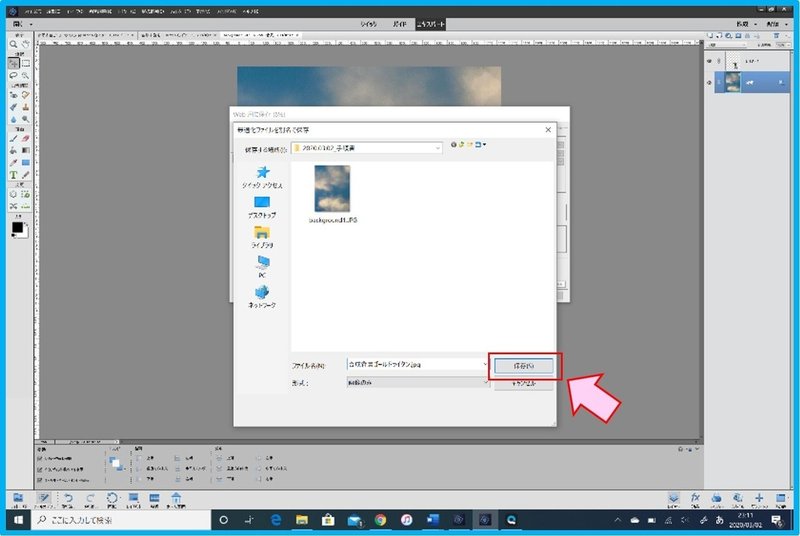Screen dimensions: 800x536
Task: Select the Blur tool
Action: [14, 119]
